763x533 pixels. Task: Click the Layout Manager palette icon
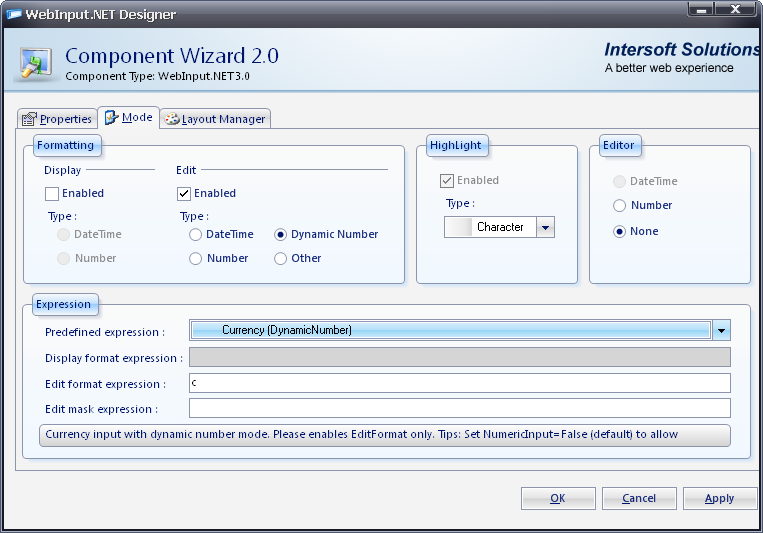[x=171, y=119]
